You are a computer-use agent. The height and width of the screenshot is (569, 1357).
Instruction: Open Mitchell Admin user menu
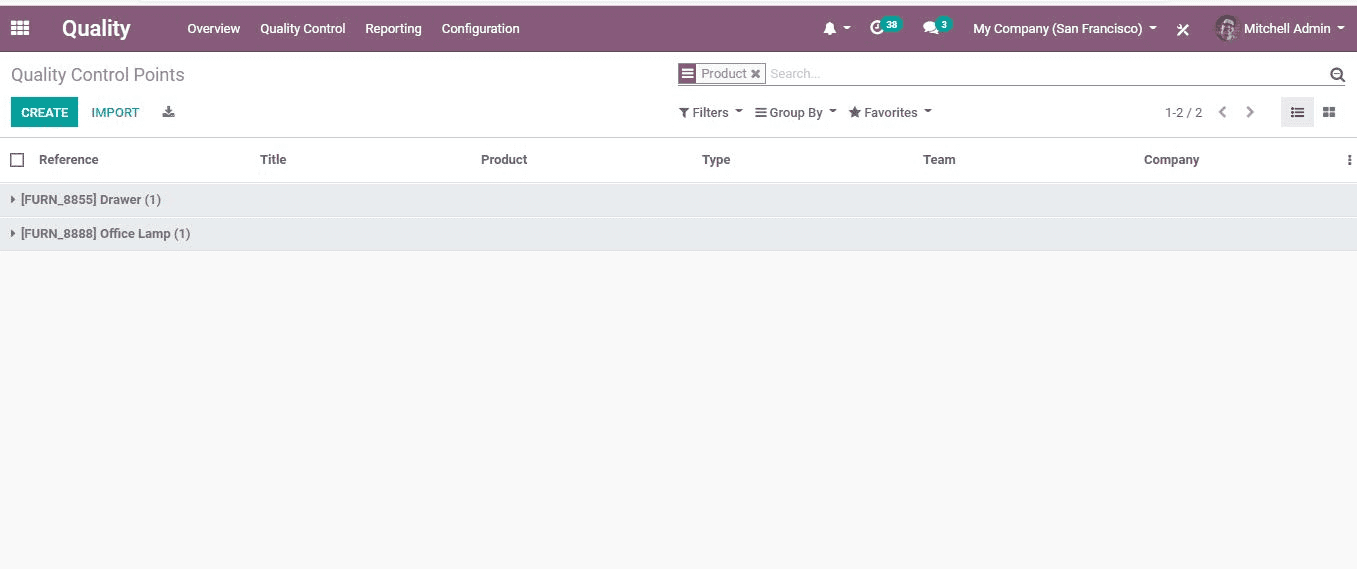(x=1280, y=29)
